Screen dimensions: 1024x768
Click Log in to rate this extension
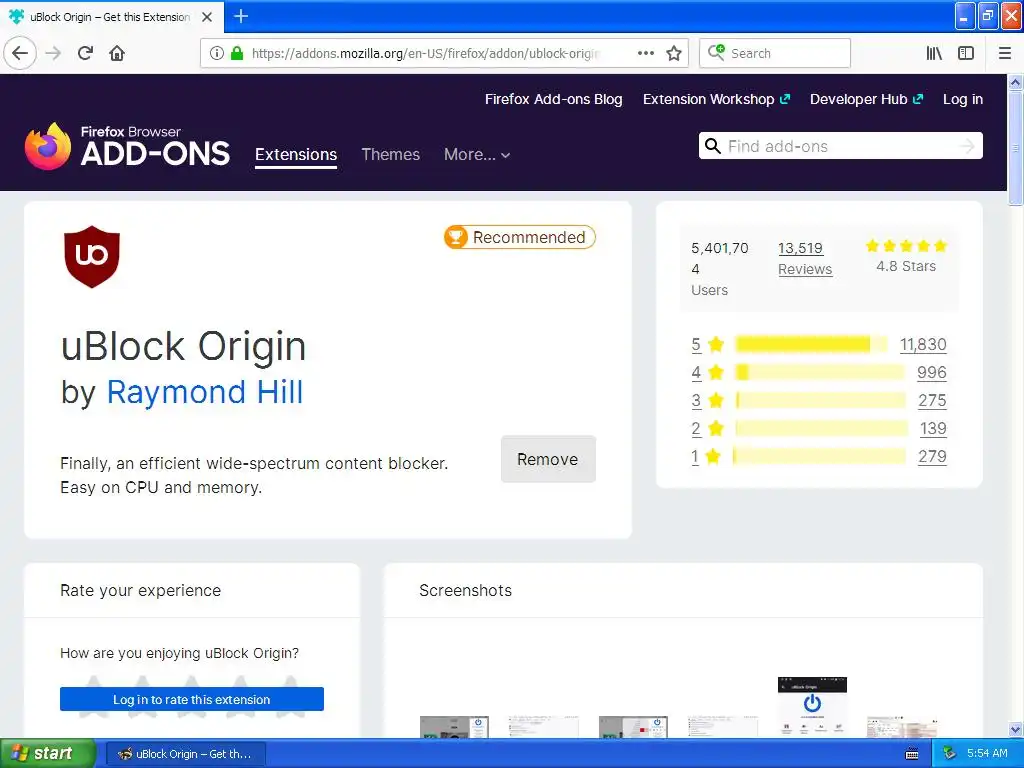pos(191,699)
